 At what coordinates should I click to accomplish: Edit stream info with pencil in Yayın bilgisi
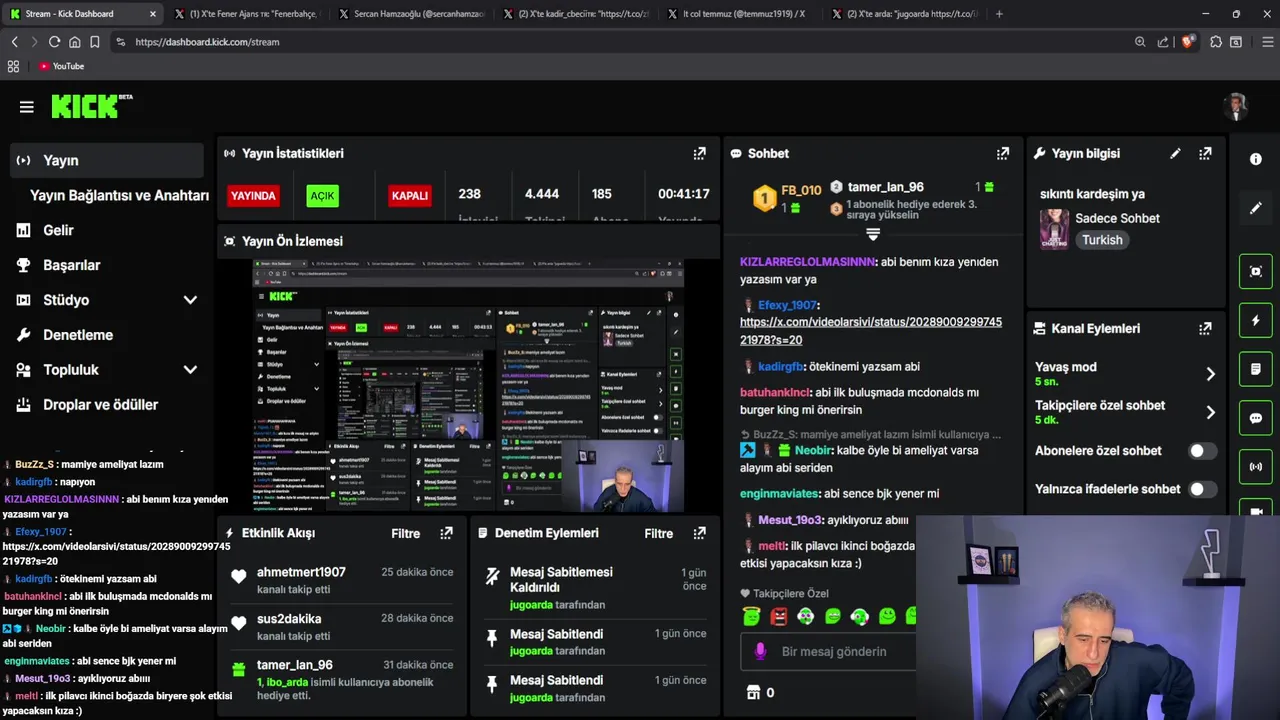pos(1175,154)
